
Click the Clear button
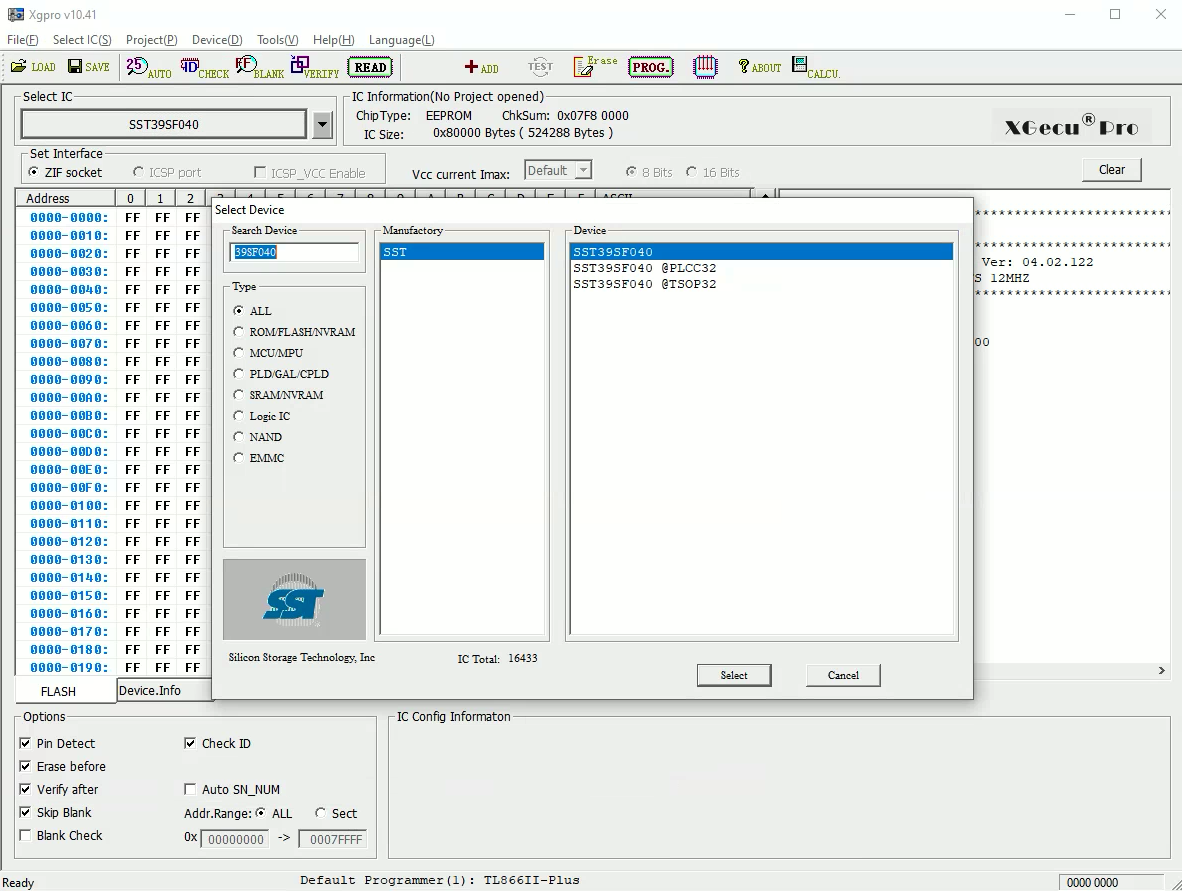[x=1111, y=169]
